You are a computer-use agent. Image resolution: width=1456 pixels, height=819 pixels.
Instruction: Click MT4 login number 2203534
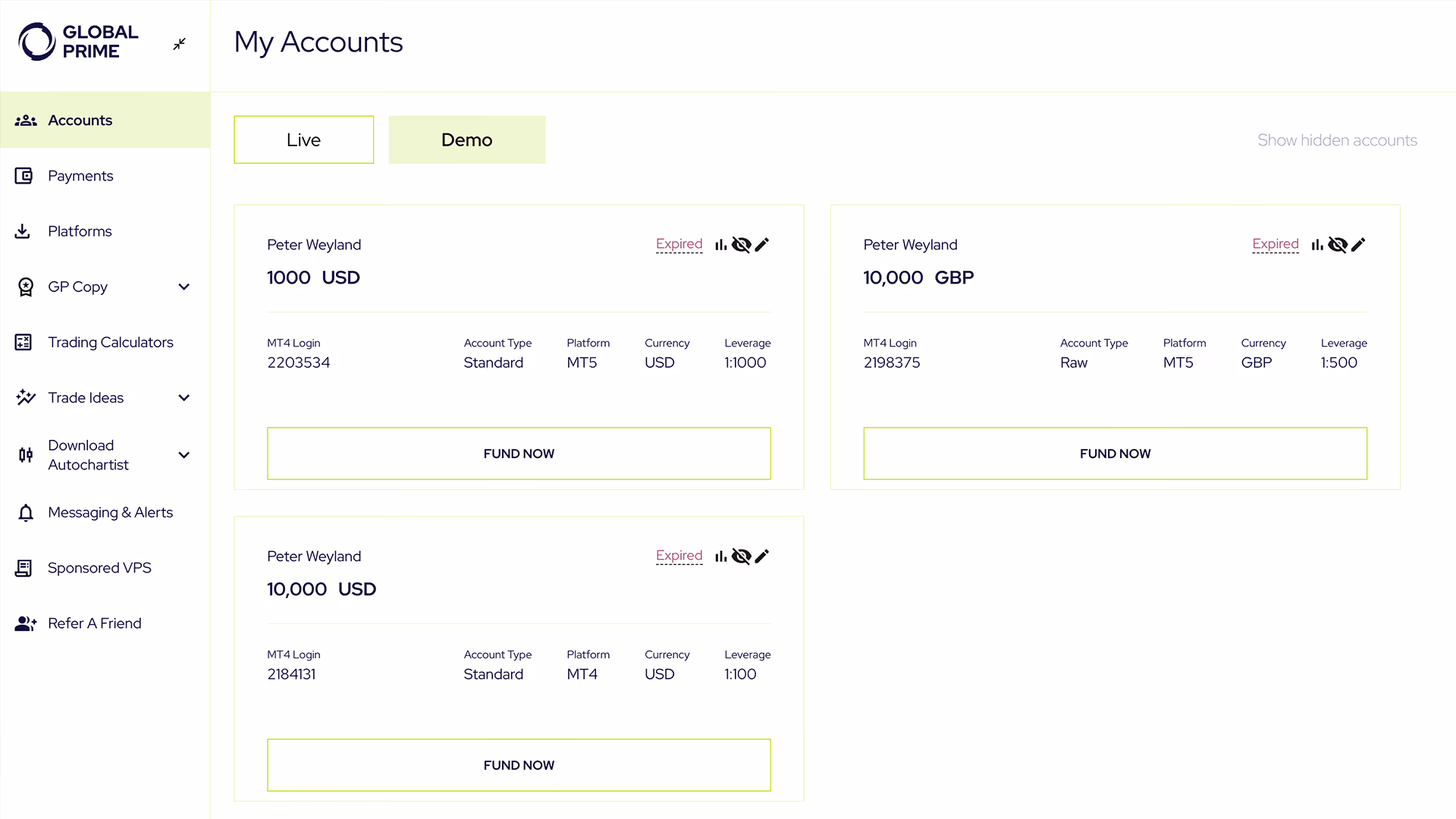click(x=299, y=362)
